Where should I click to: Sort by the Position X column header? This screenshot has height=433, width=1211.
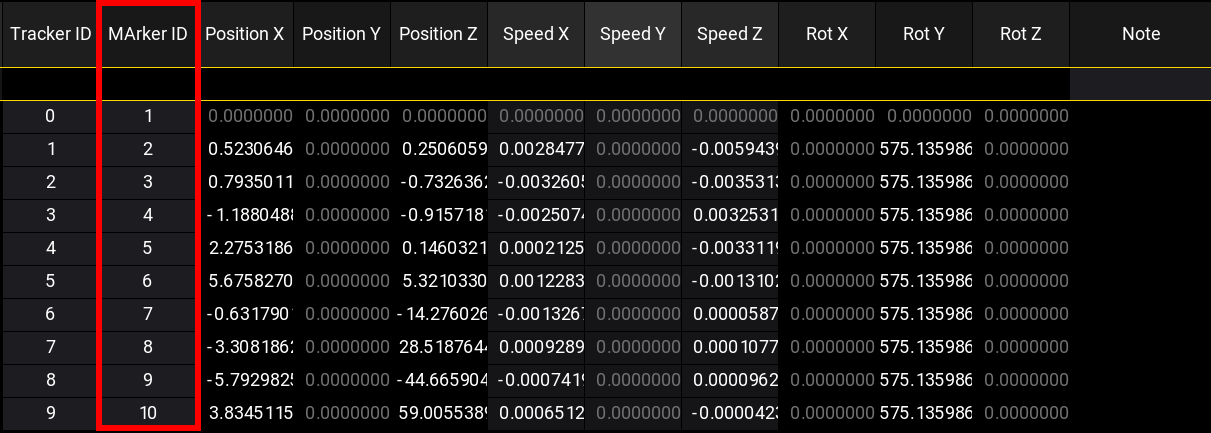pos(244,34)
